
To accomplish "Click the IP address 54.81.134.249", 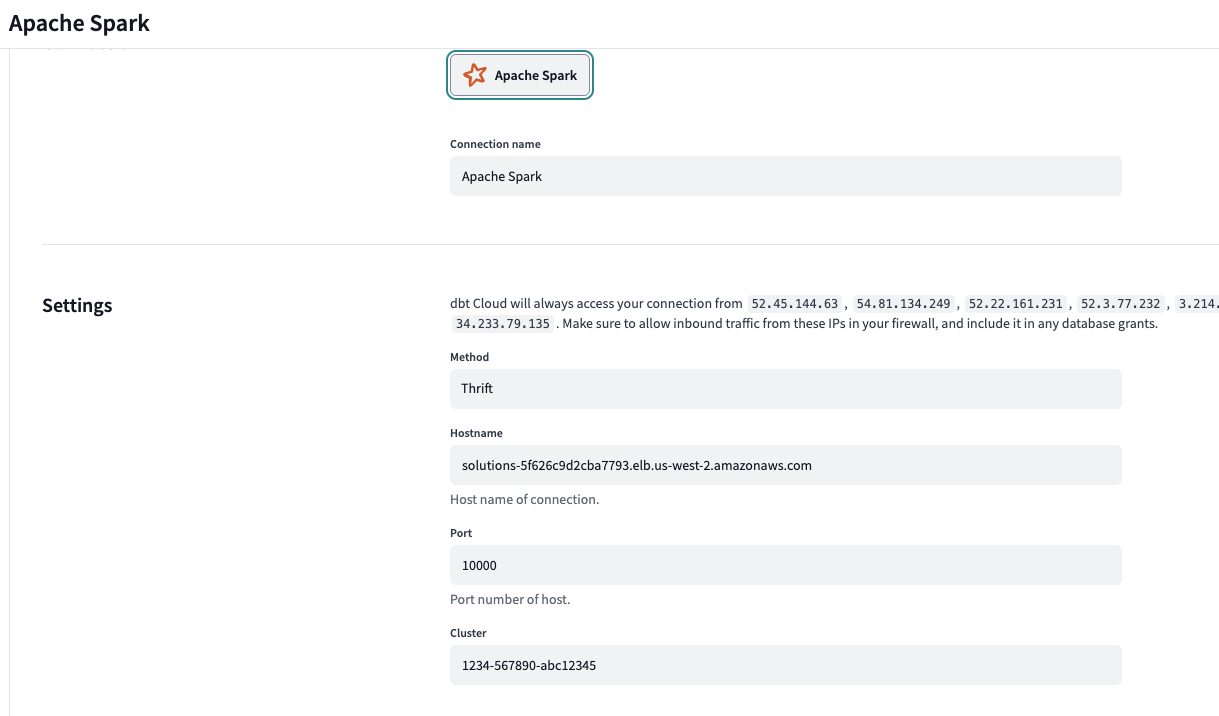I will coord(904,304).
